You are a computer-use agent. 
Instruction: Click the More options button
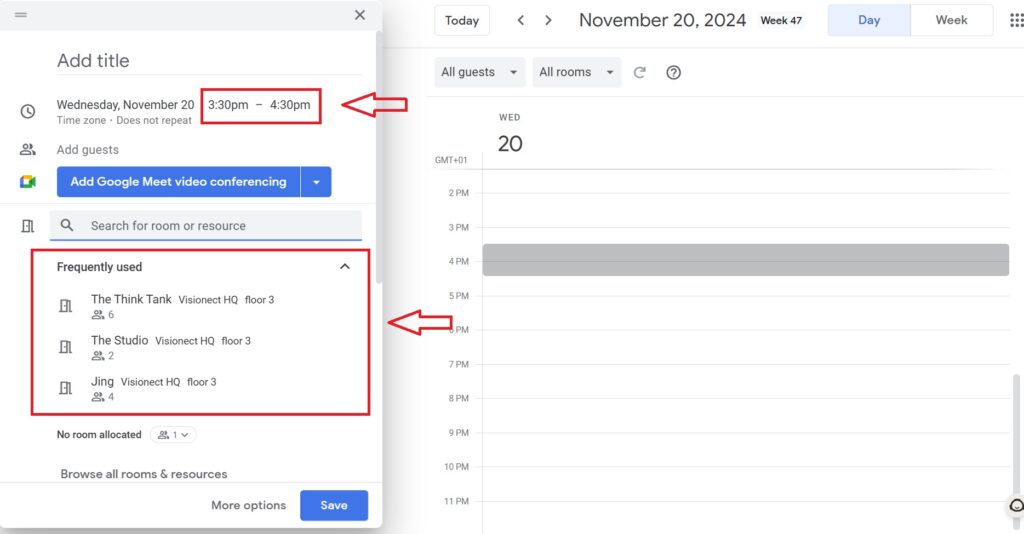[x=248, y=505]
